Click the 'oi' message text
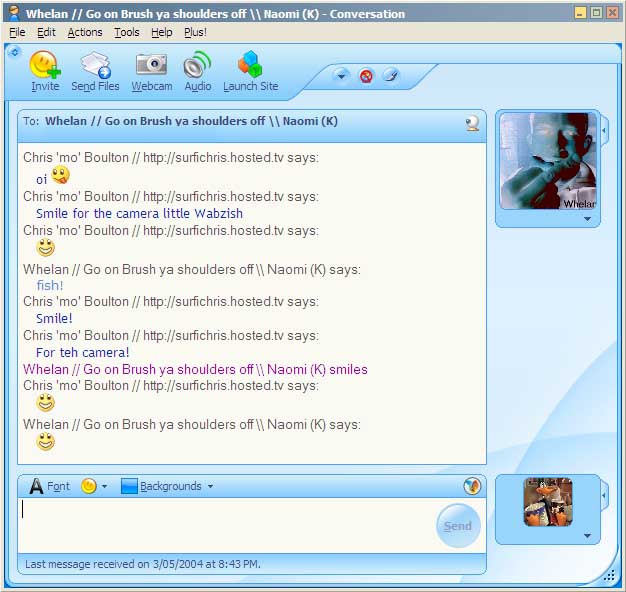 point(42,179)
